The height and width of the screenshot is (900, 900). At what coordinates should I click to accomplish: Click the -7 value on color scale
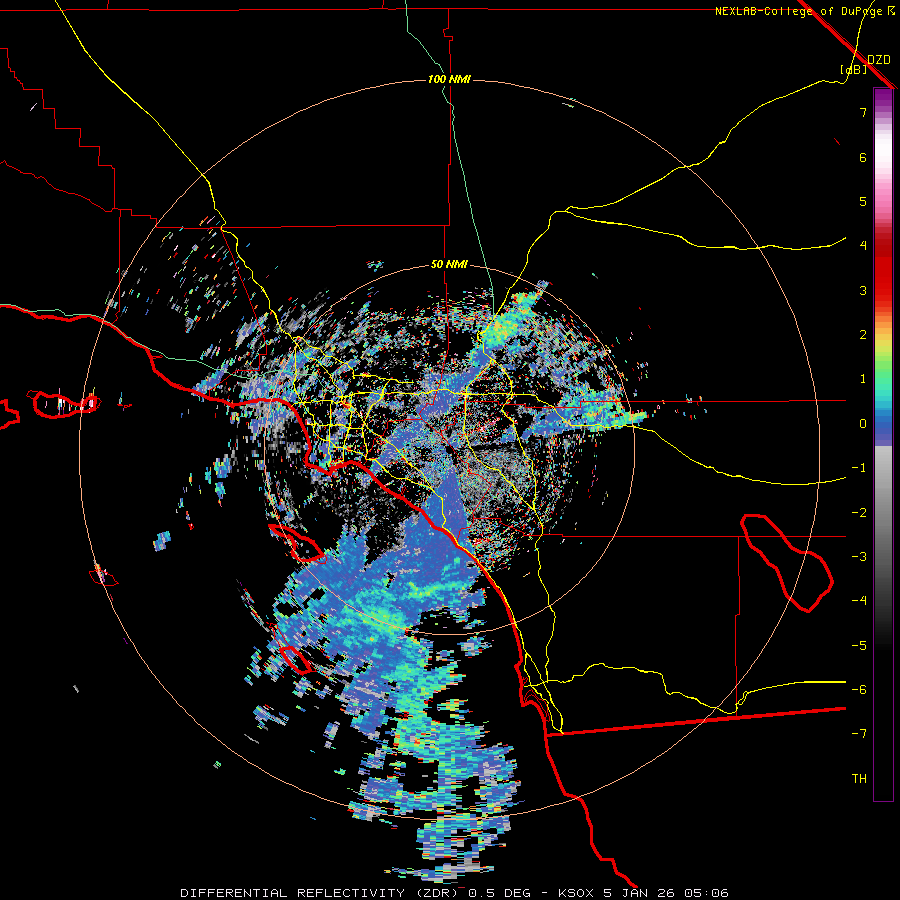click(859, 734)
